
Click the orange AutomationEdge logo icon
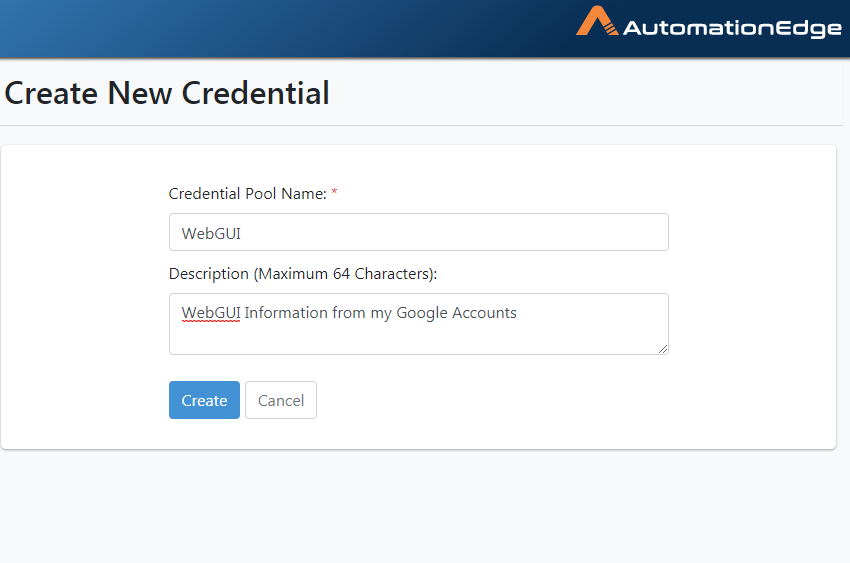click(x=597, y=22)
